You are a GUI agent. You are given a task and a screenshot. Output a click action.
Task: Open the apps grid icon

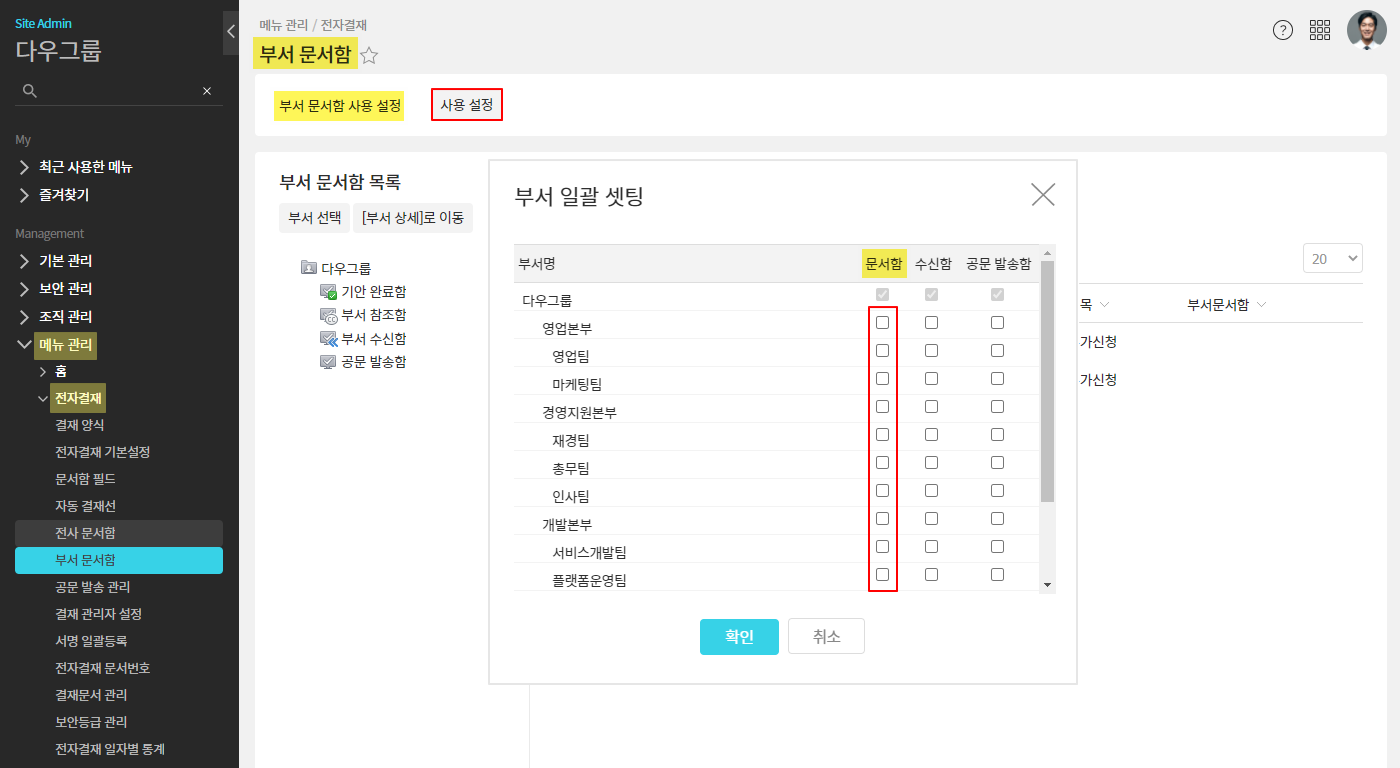point(1320,30)
